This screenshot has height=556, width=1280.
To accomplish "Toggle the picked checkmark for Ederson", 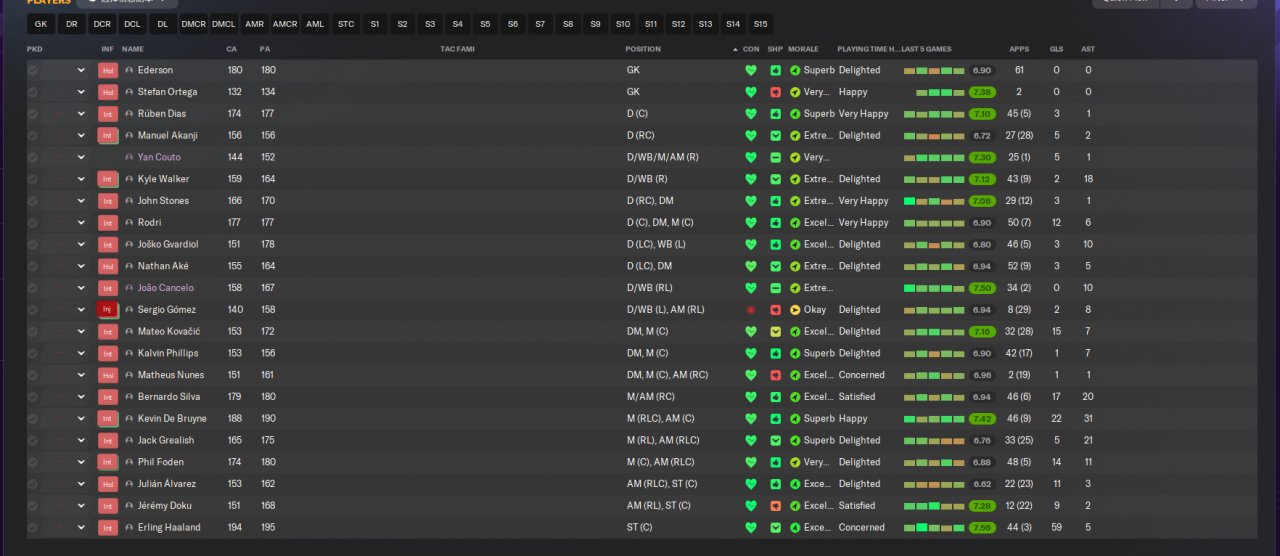I will (33, 70).
